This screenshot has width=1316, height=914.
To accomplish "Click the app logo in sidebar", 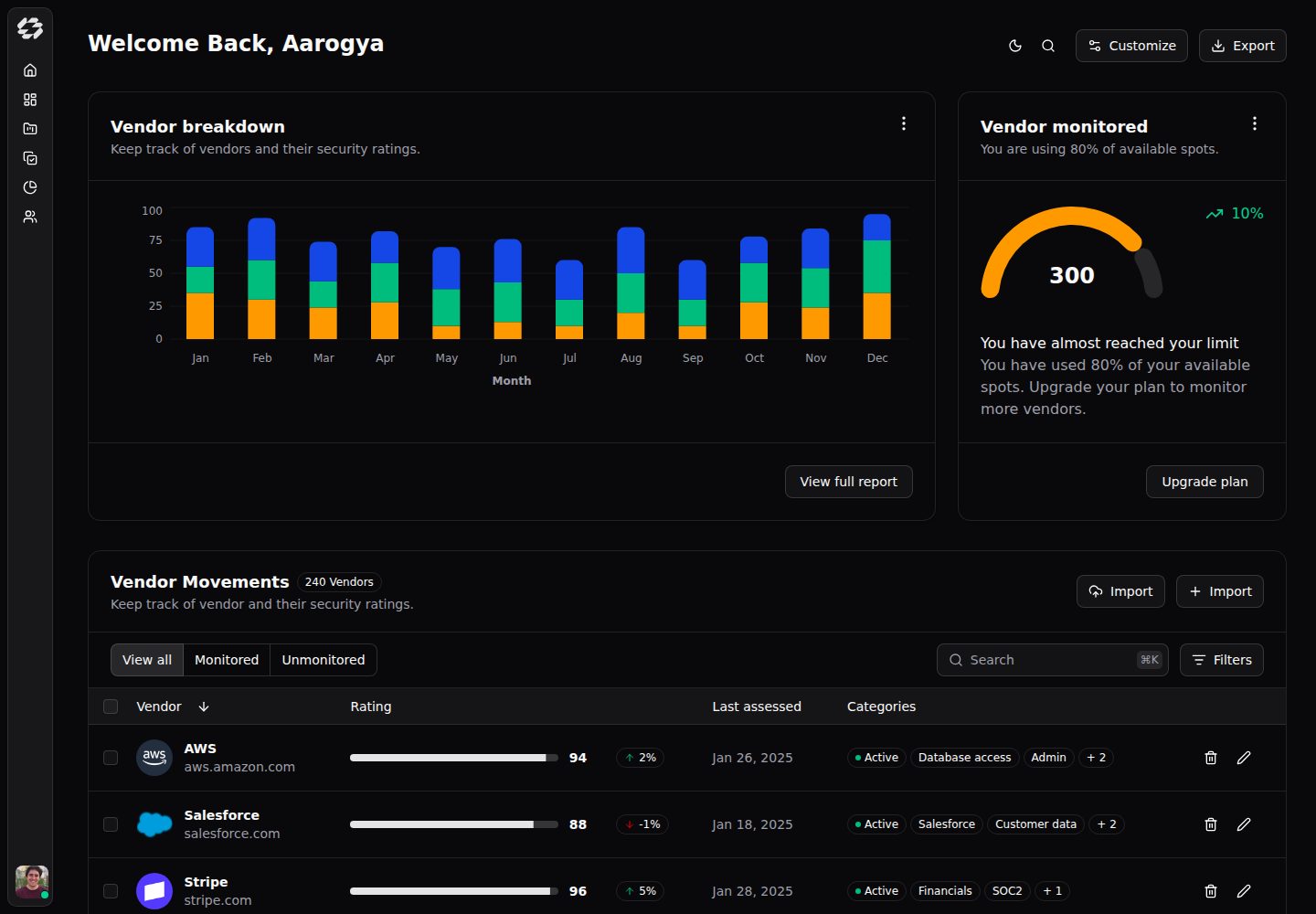I will (x=30, y=28).
